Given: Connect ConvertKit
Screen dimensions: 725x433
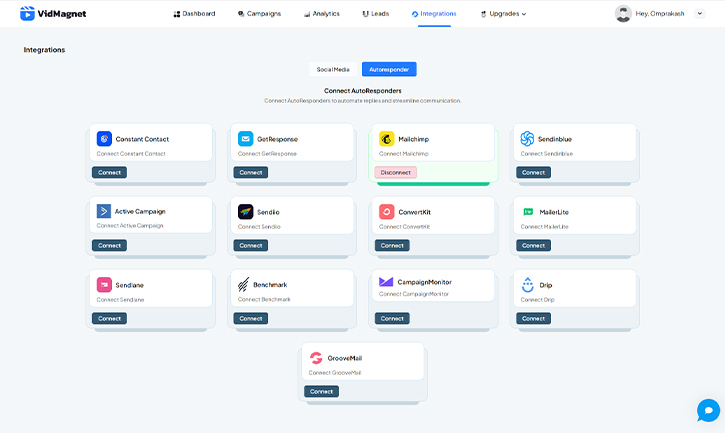Looking at the screenshot, I should [x=392, y=246].
